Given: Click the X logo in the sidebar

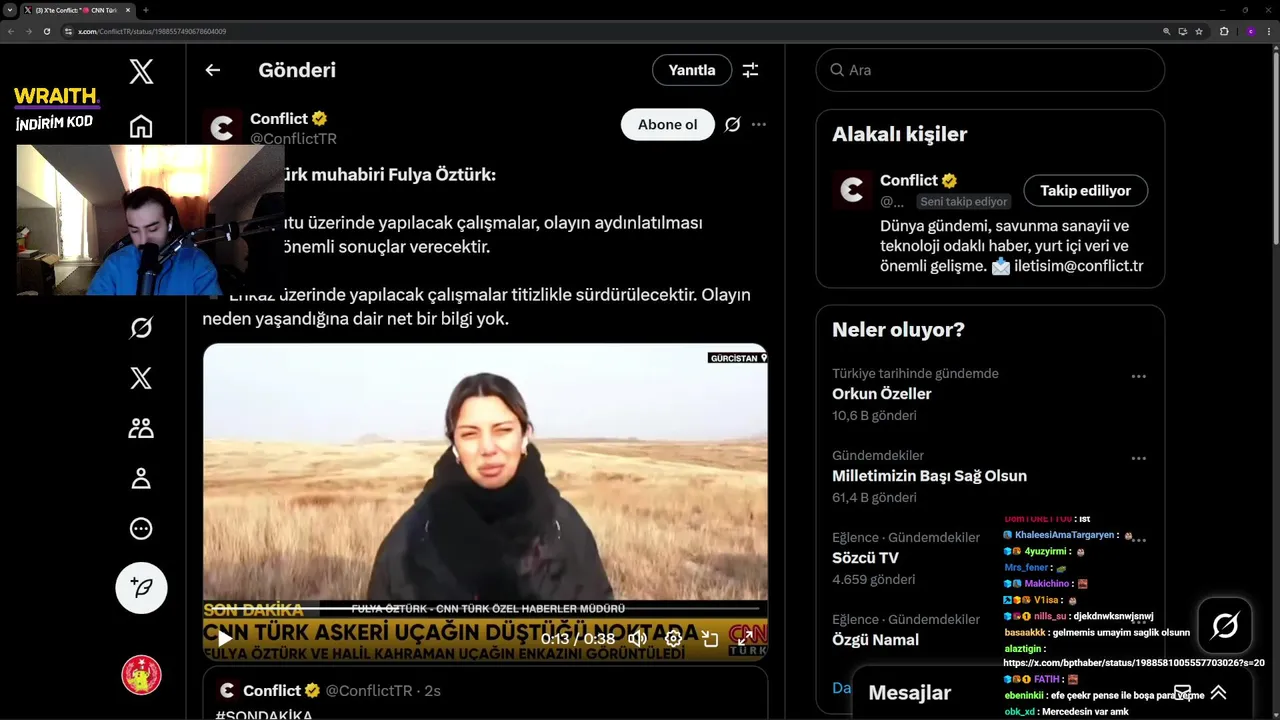Looking at the screenshot, I should pyautogui.click(x=141, y=71).
